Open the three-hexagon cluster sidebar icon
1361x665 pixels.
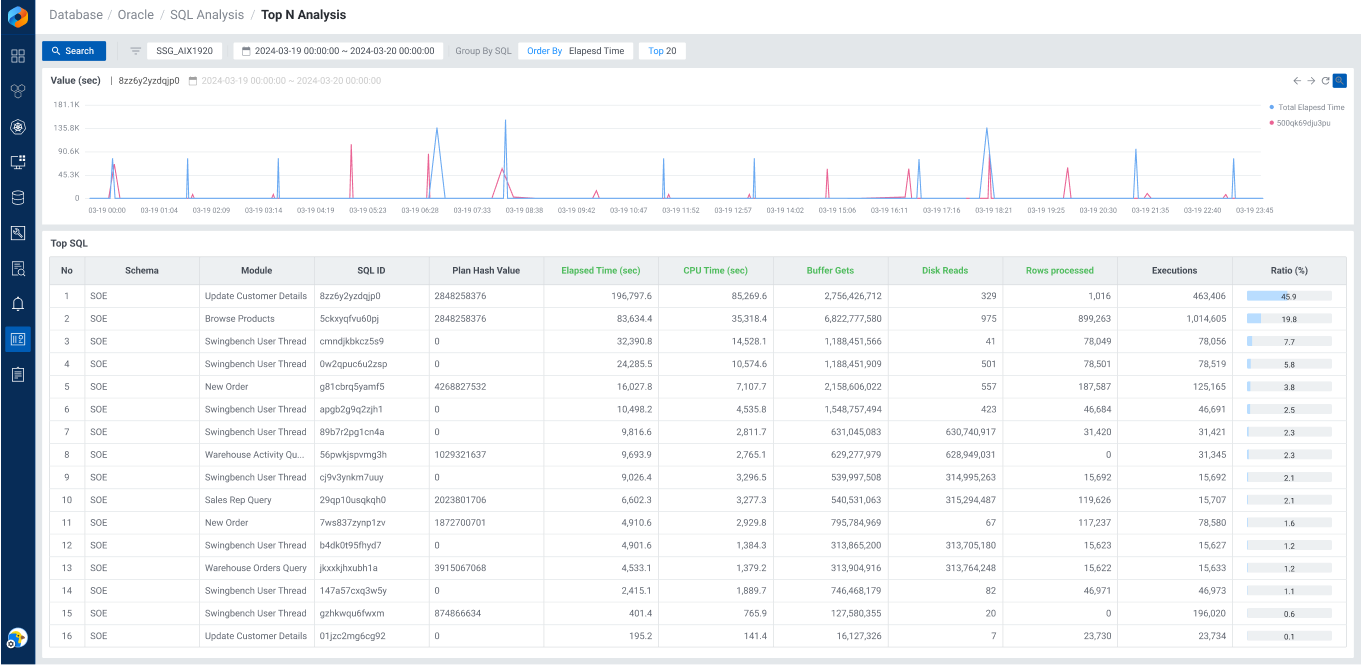pyautogui.click(x=18, y=91)
